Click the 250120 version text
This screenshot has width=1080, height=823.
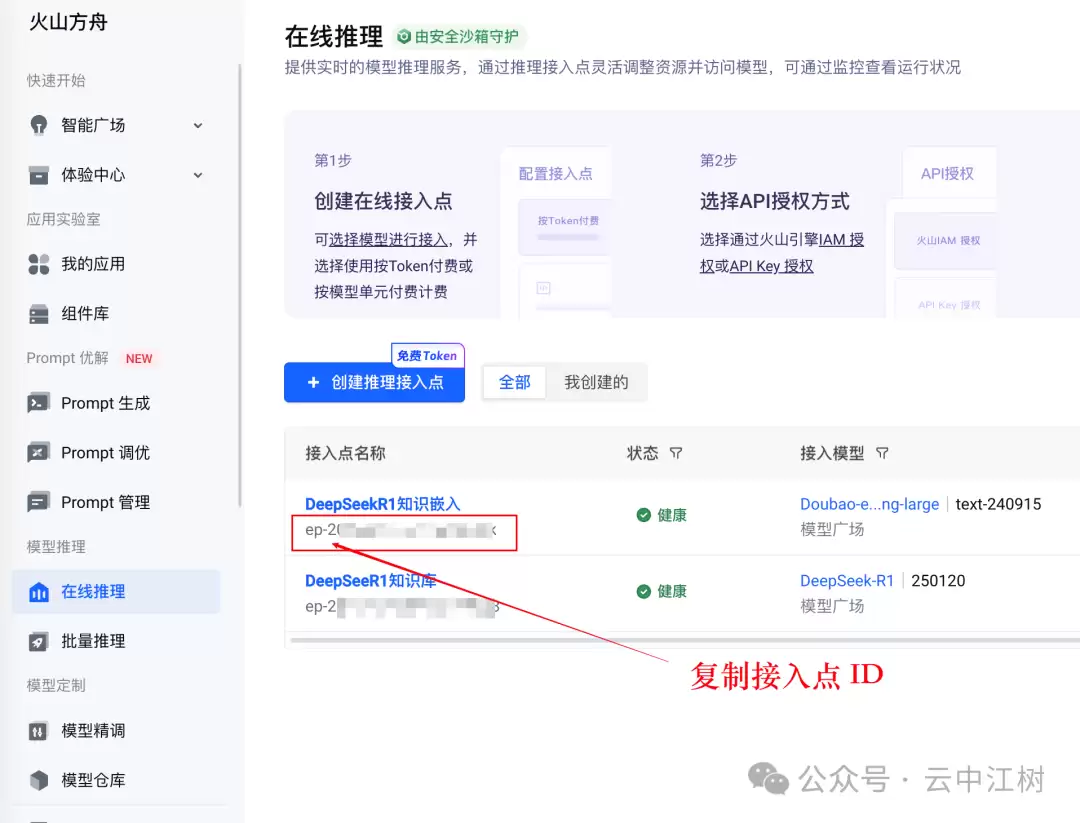pyautogui.click(x=938, y=581)
